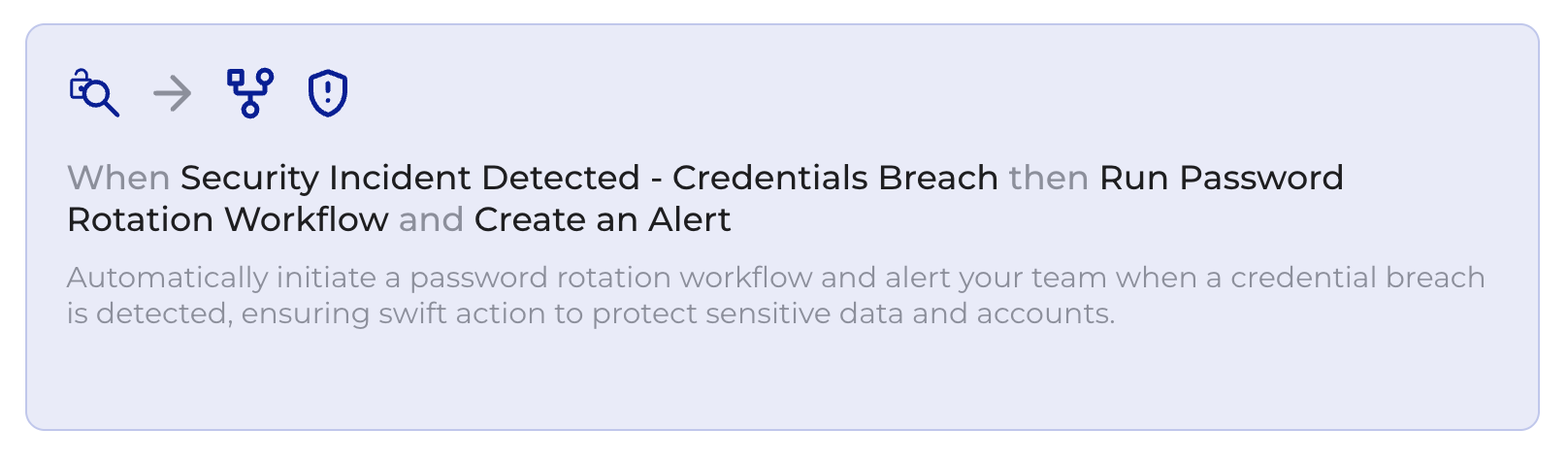
Task: Select the "Security Incident Detected" trigger text
Action: pos(409,179)
